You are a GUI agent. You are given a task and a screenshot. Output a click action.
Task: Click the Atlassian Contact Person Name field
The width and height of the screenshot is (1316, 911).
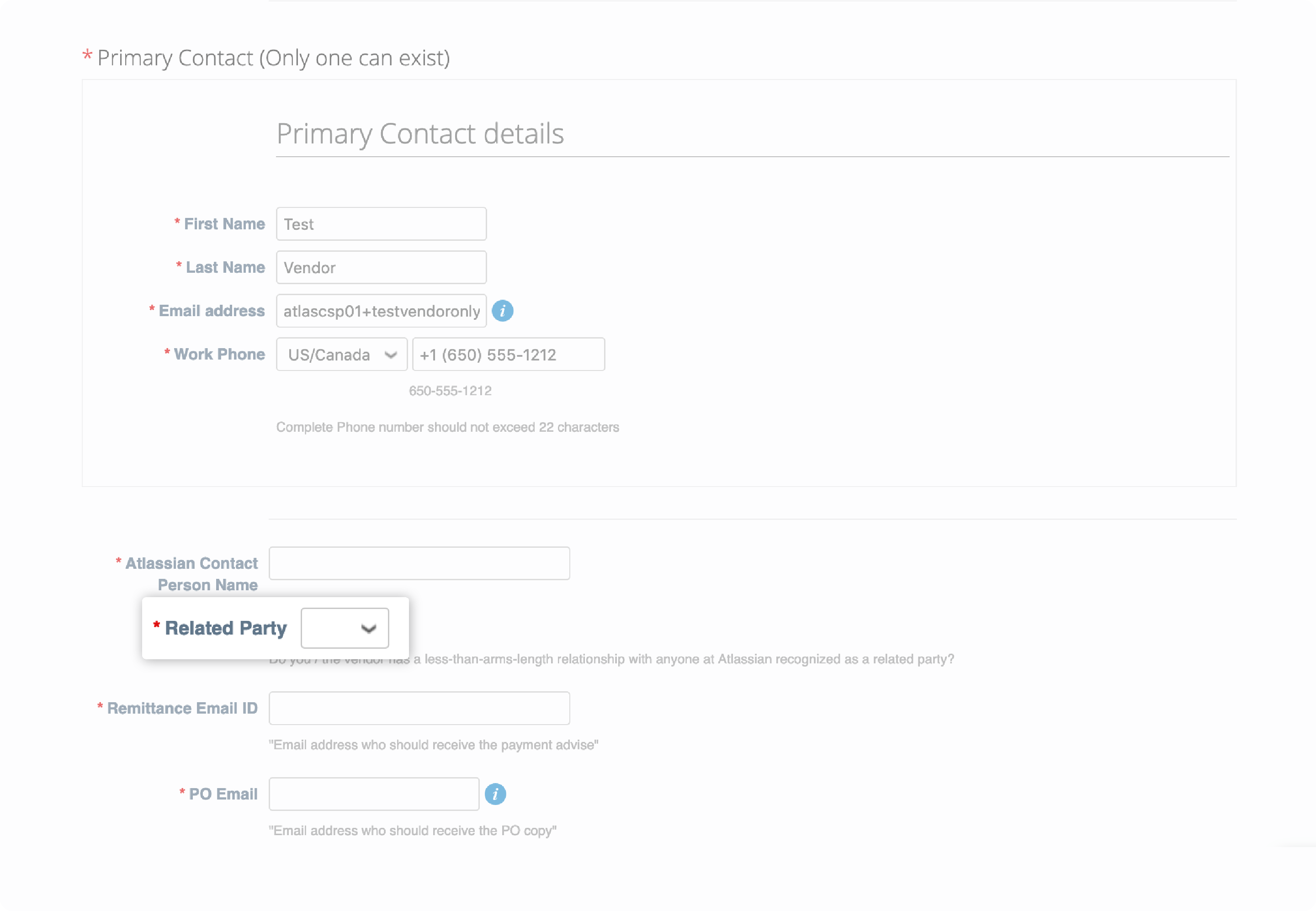tap(419, 563)
